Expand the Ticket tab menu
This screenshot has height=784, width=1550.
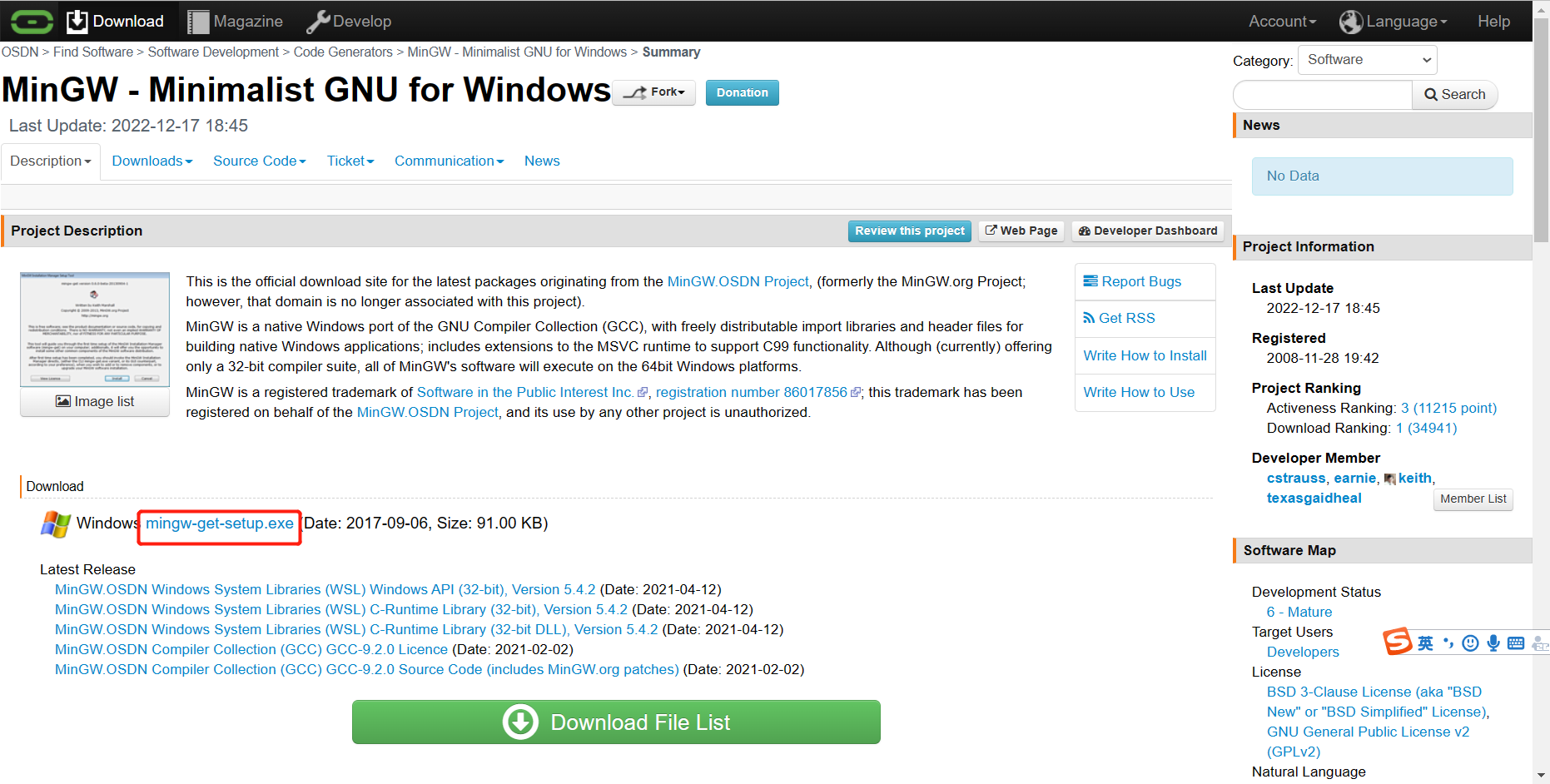point(350,161)
